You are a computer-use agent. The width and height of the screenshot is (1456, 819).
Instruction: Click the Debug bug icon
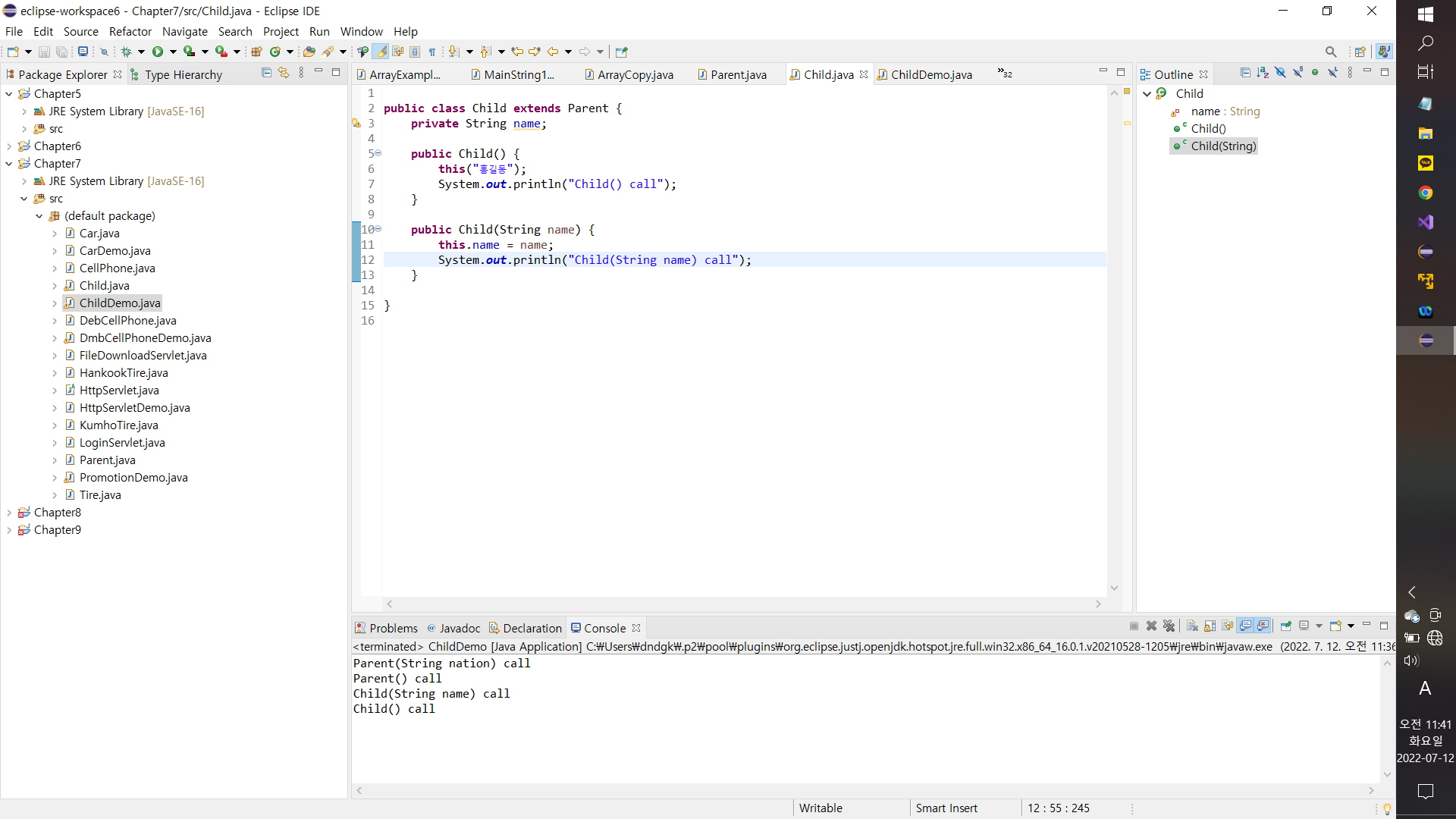pyautogui.click(x=126, y=52)
